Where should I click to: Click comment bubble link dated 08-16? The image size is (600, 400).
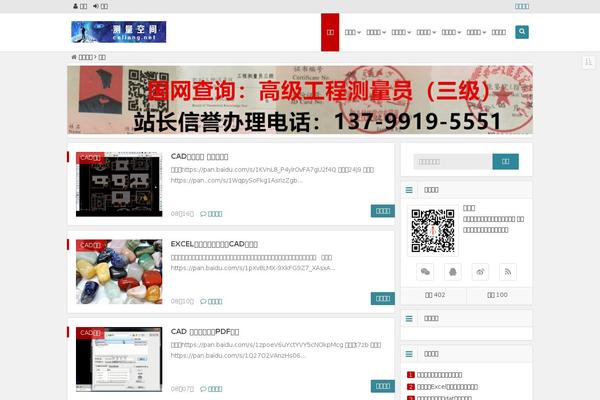click(211, 214)
